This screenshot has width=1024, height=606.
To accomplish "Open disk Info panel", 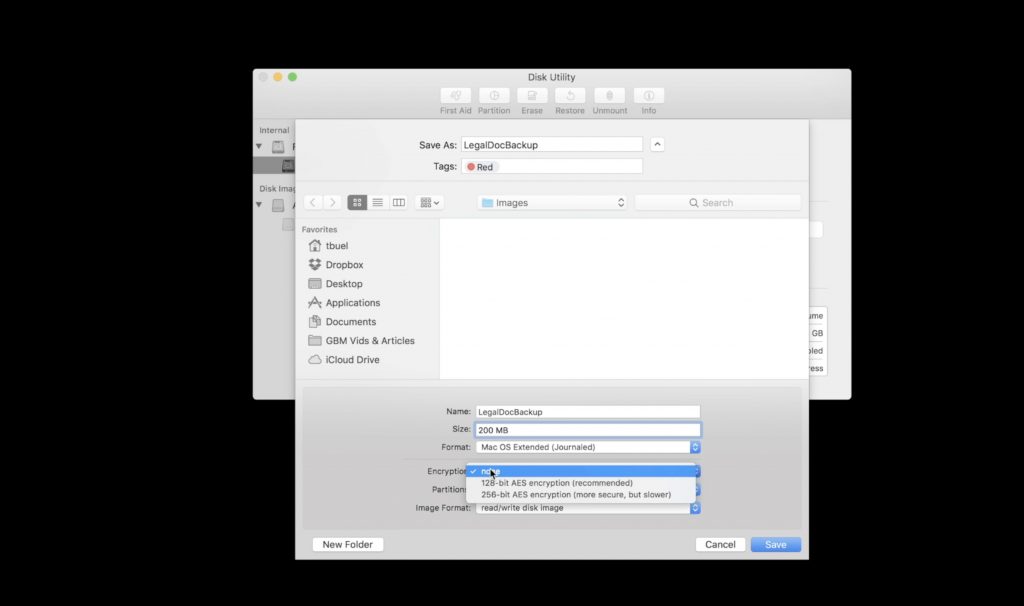I will [648, 98].
